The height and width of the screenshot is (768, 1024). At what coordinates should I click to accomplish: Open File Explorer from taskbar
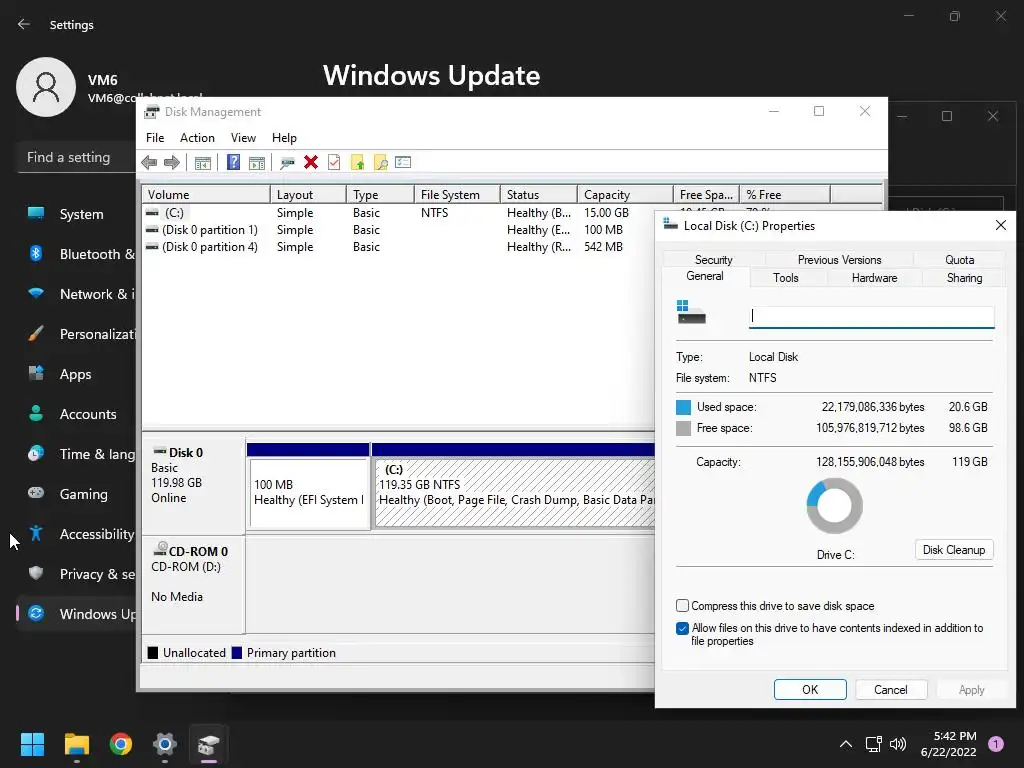pos(76,744)
